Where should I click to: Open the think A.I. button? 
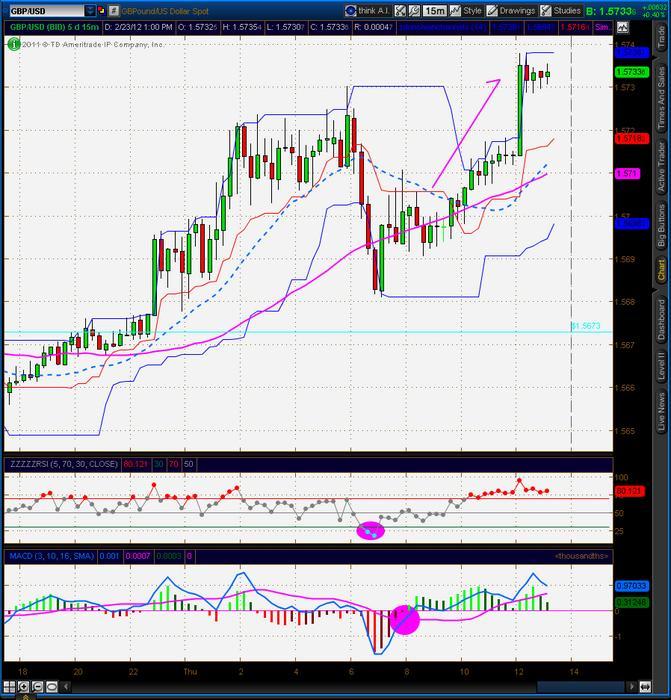pos(368,10)
